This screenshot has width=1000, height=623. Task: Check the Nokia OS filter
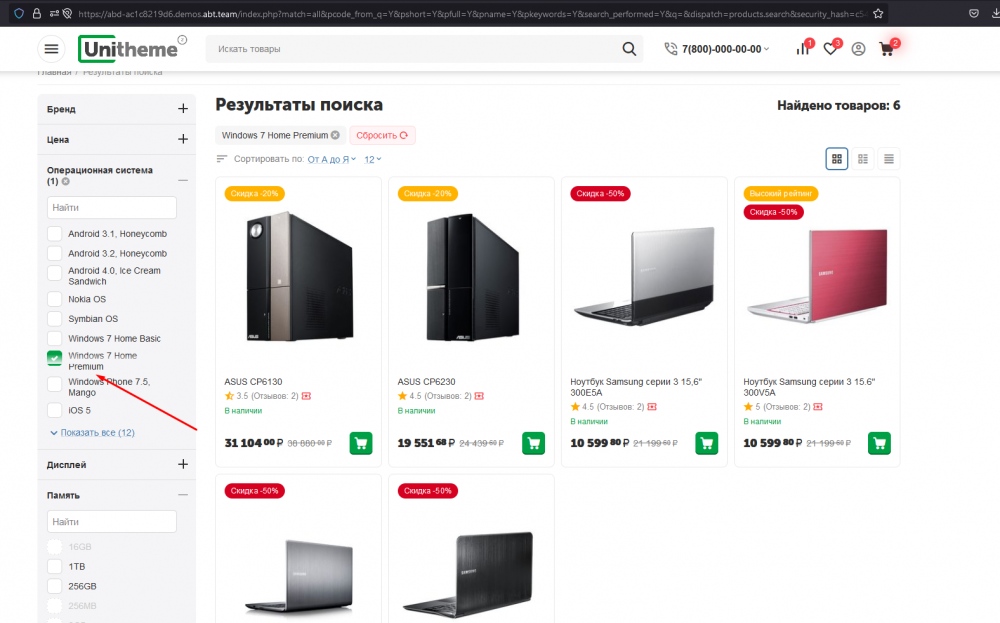point(55,299)
